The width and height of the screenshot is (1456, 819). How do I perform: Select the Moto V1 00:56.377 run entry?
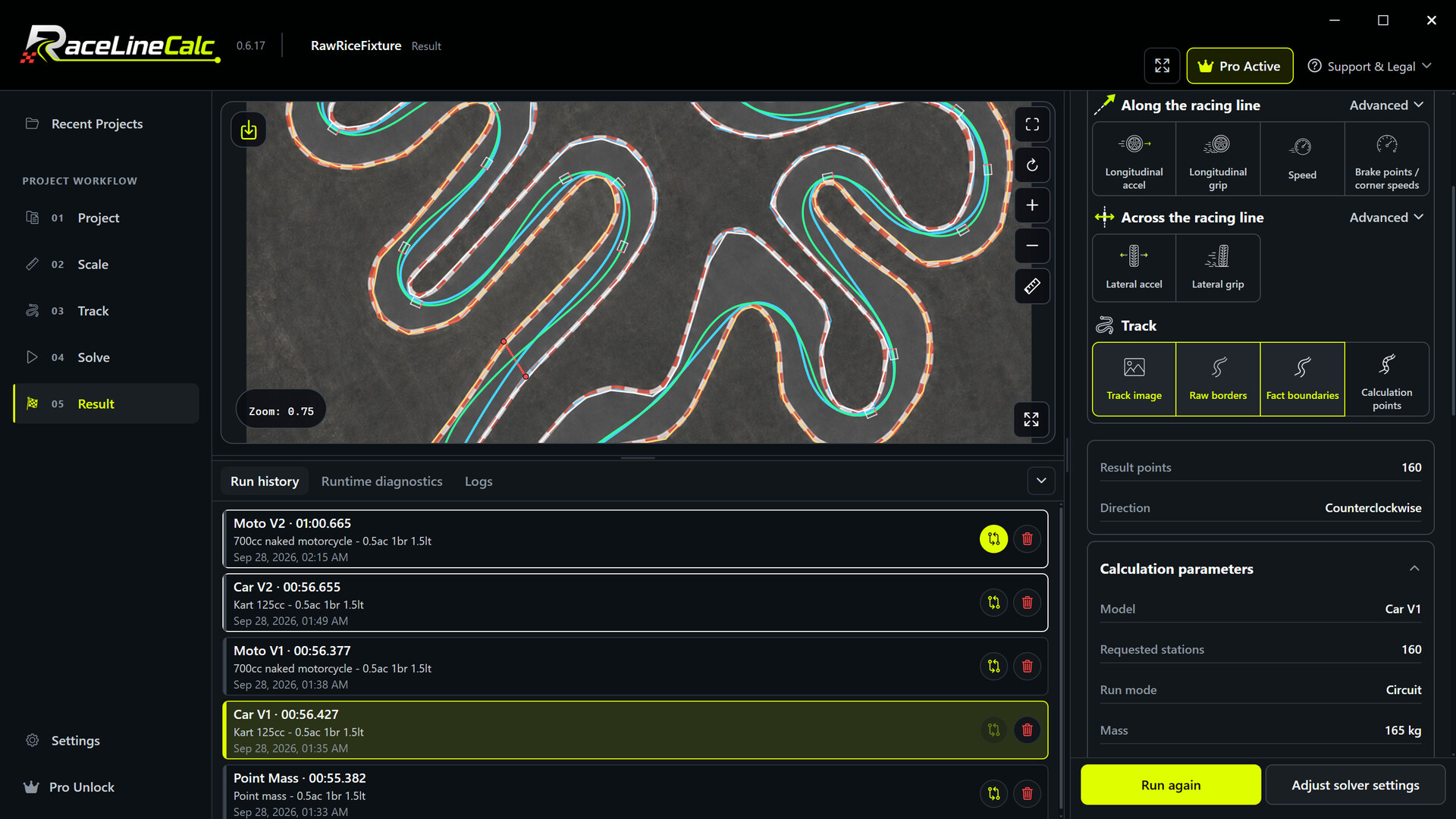pos(635,667)
